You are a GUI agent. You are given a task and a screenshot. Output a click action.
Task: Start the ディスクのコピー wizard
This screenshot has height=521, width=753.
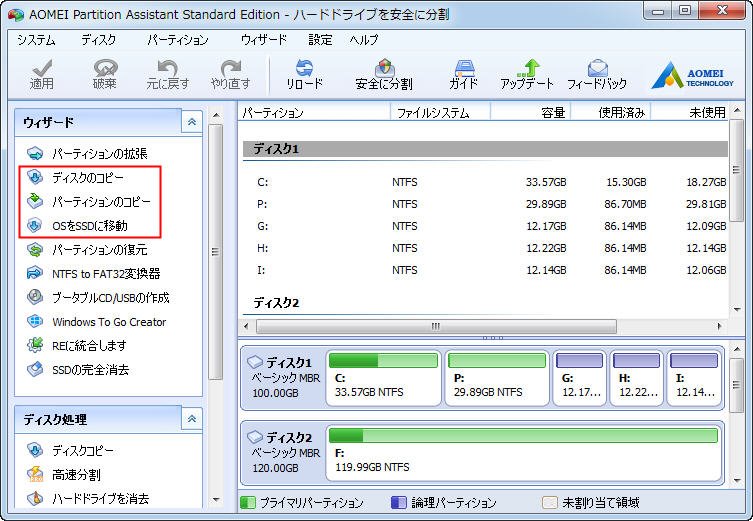click(x=75, y=178)
